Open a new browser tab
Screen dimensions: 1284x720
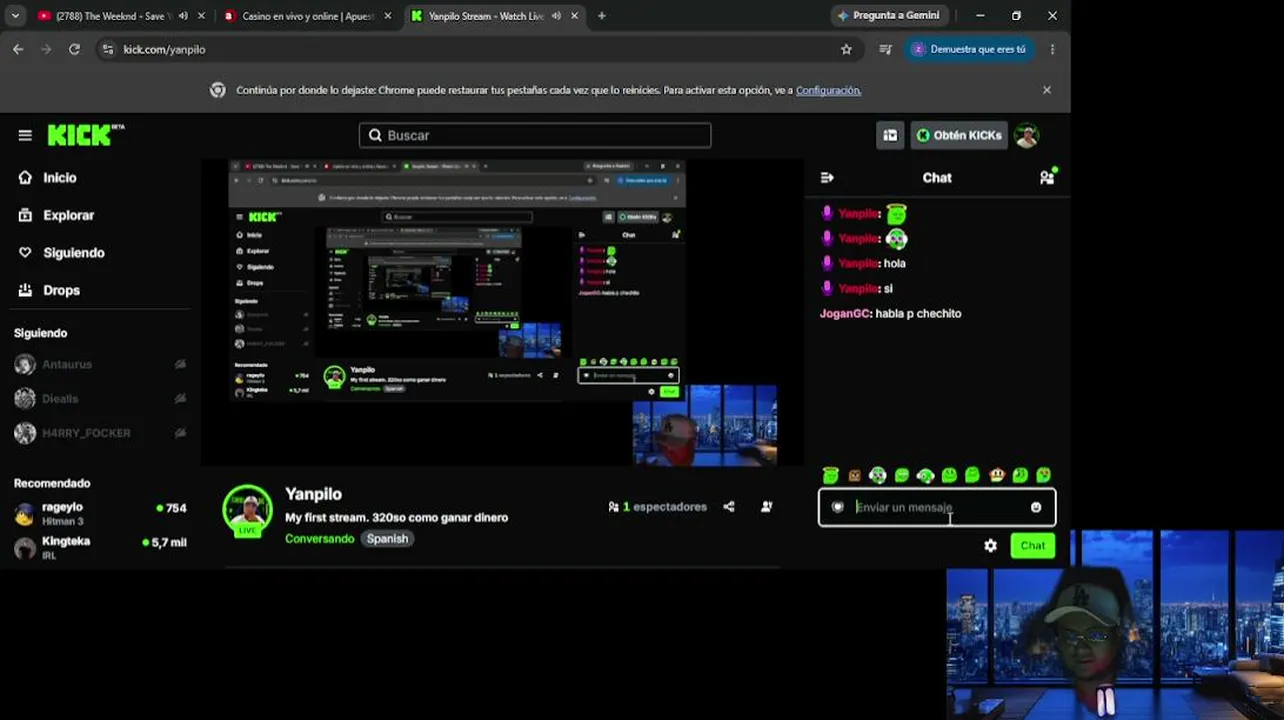click(x=601, y=16)
